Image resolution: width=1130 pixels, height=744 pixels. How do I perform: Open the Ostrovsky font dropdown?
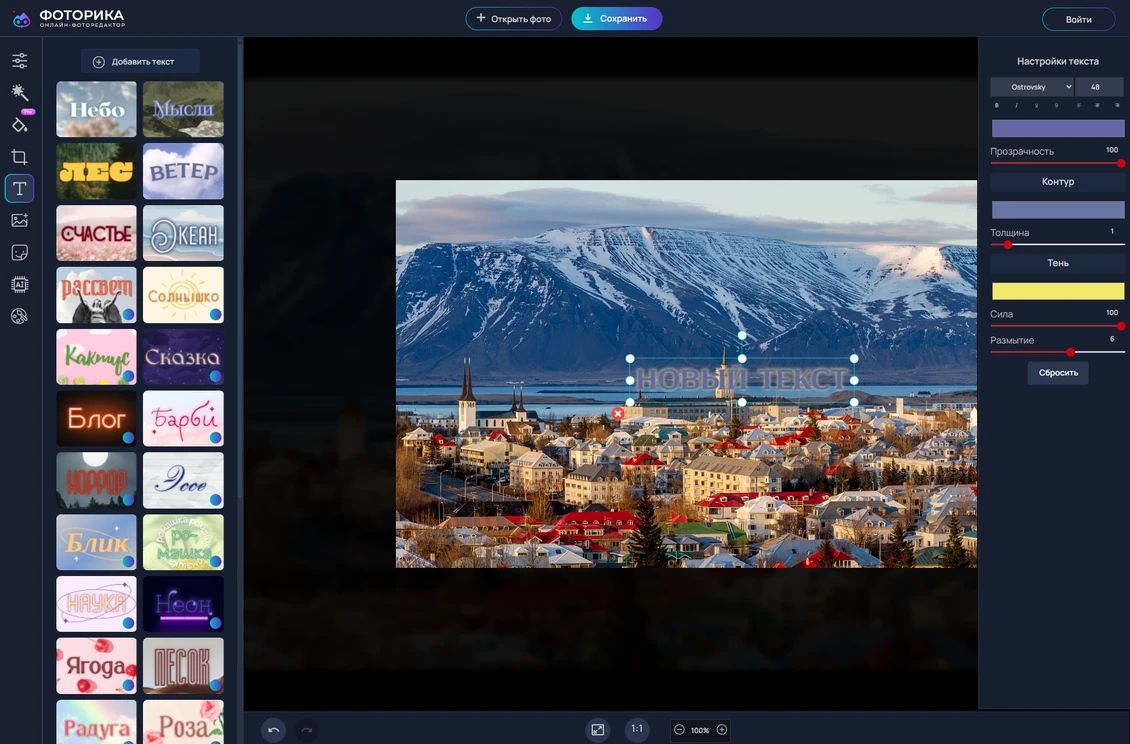[1031, 87]
